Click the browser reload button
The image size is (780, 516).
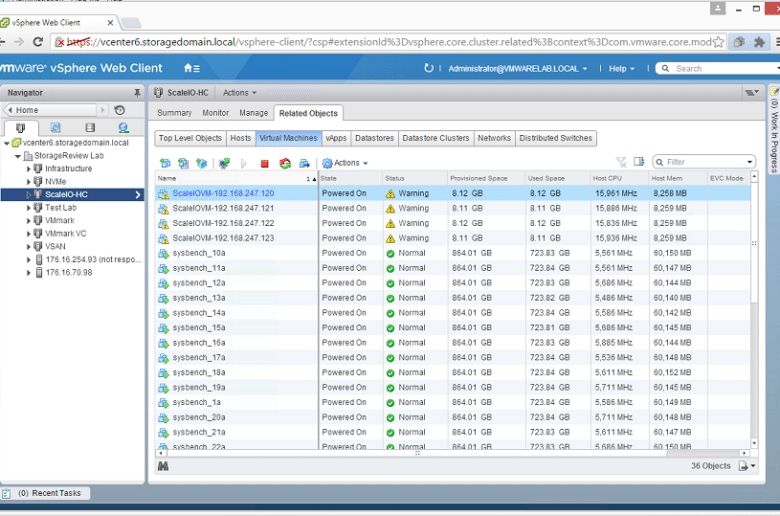click(38, 42)
